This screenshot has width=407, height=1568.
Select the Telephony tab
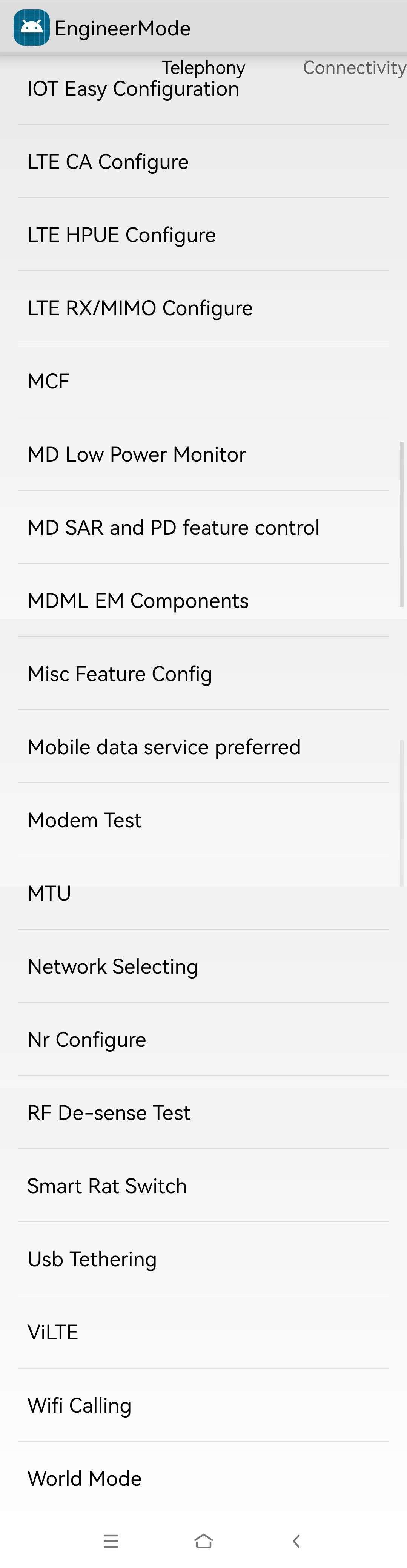(x=204, y=68)
